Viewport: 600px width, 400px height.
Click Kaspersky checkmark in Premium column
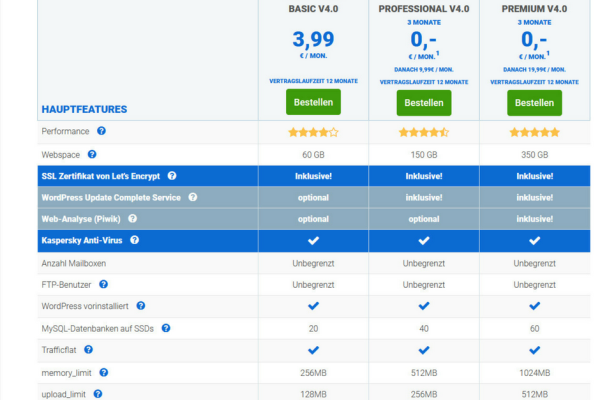pos(535,240)
